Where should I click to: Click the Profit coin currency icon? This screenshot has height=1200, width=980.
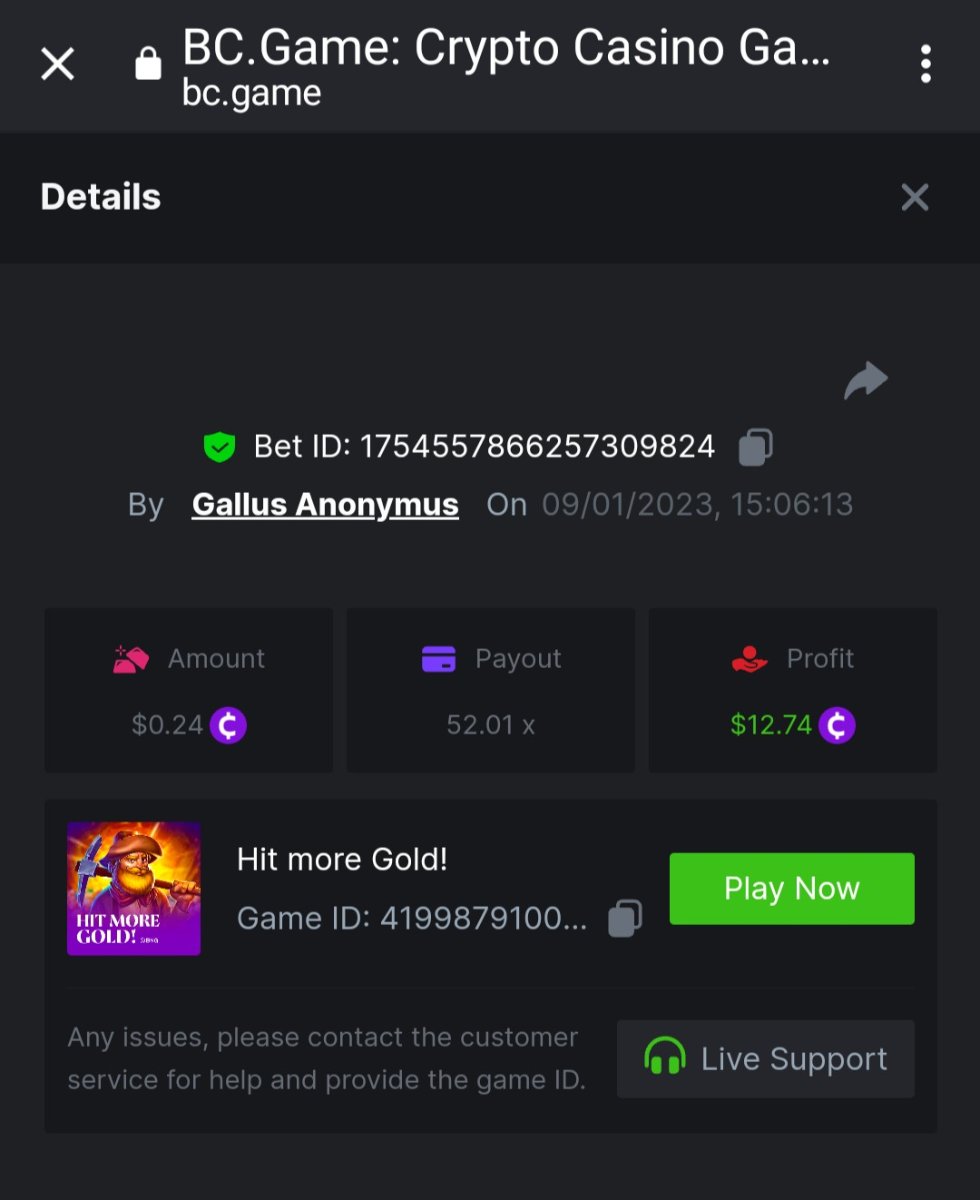click(837, 725)
